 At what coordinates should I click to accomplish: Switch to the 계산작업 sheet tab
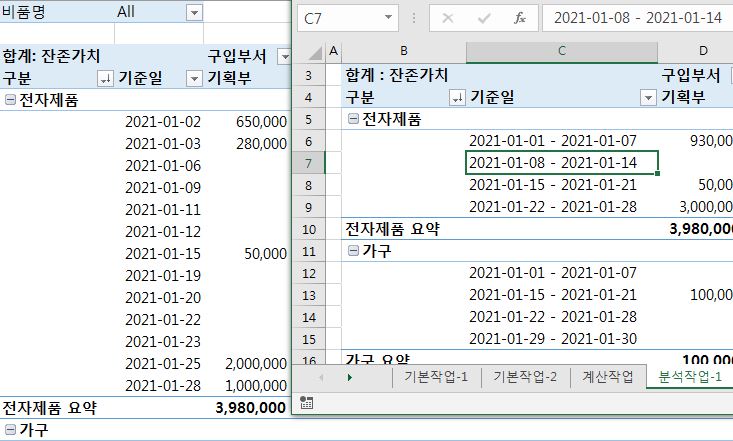(x=608, y=377)
